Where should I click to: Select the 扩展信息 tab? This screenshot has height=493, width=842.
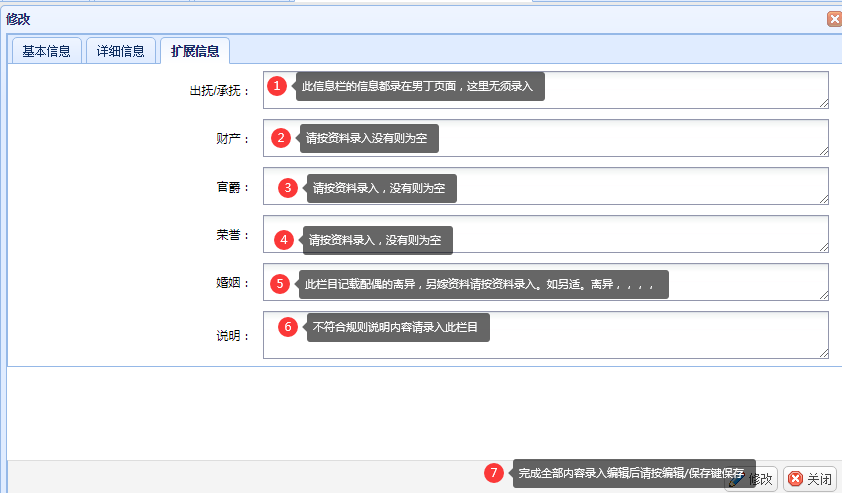(194, 51)
